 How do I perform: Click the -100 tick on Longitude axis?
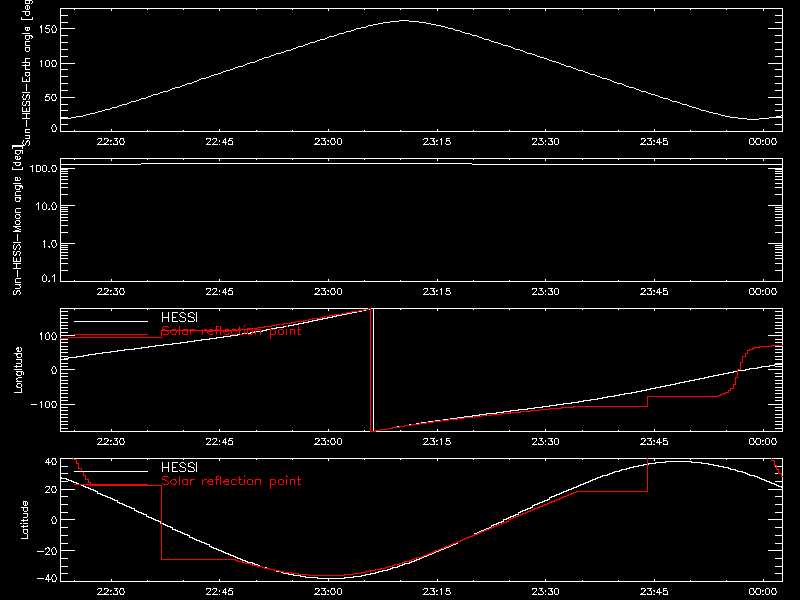coord(44,404)
